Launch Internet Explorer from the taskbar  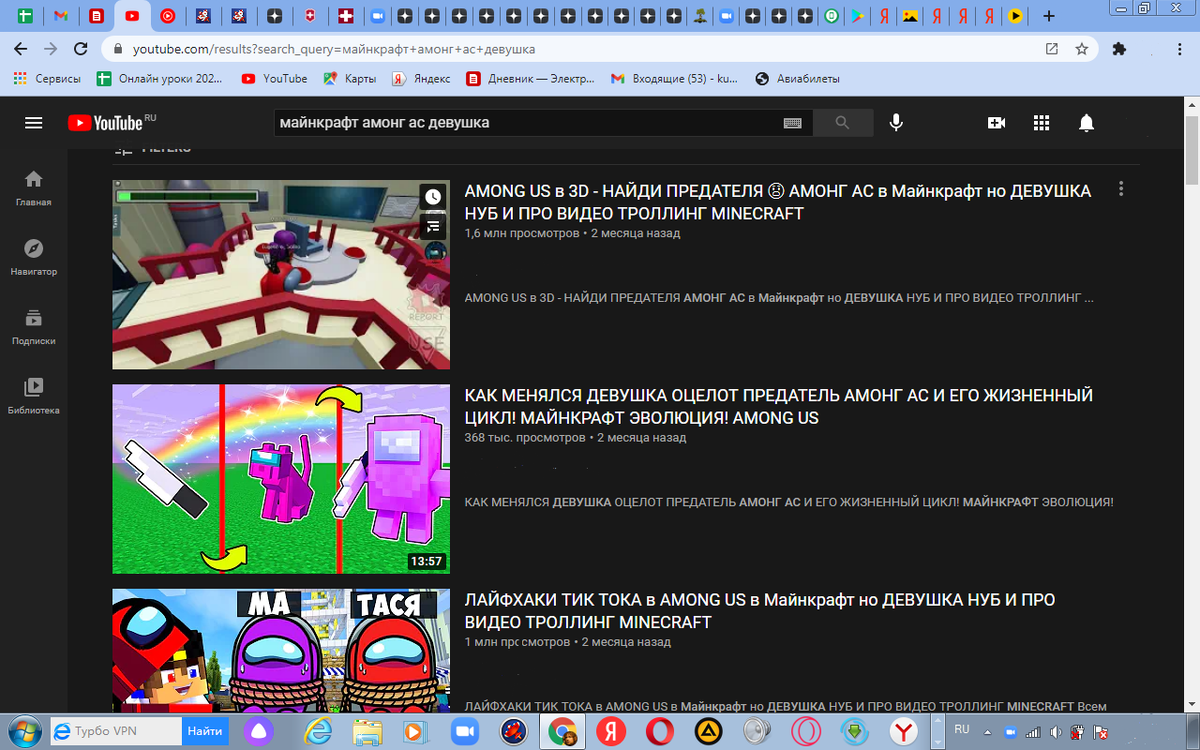(x=318, y=731)
